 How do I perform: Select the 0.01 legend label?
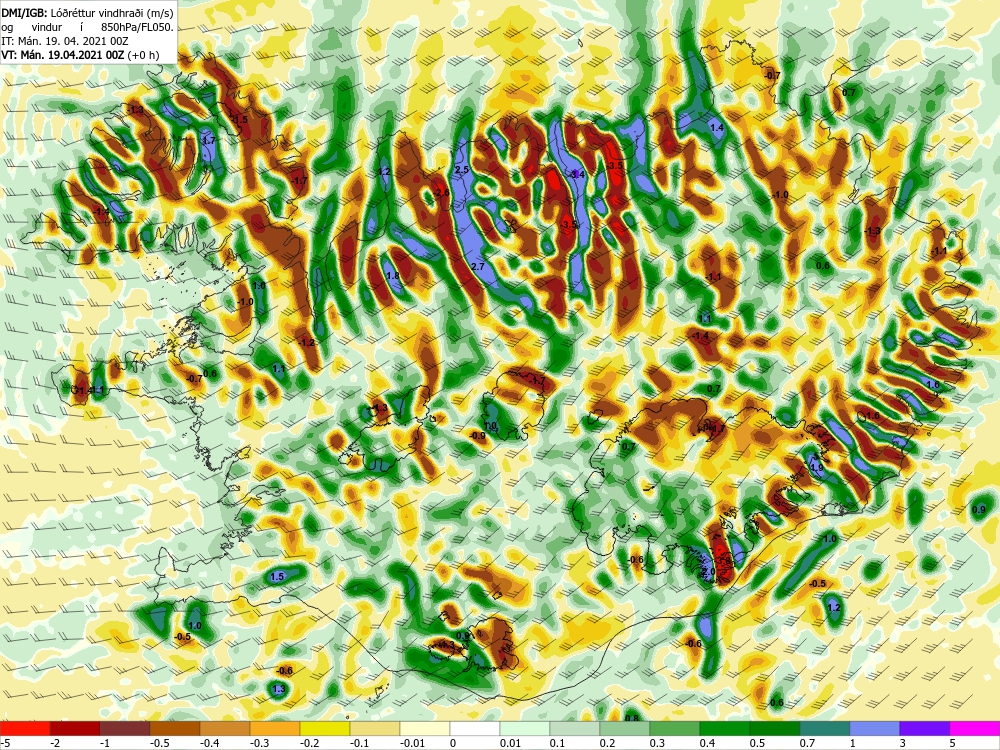[x=510, y=743]
